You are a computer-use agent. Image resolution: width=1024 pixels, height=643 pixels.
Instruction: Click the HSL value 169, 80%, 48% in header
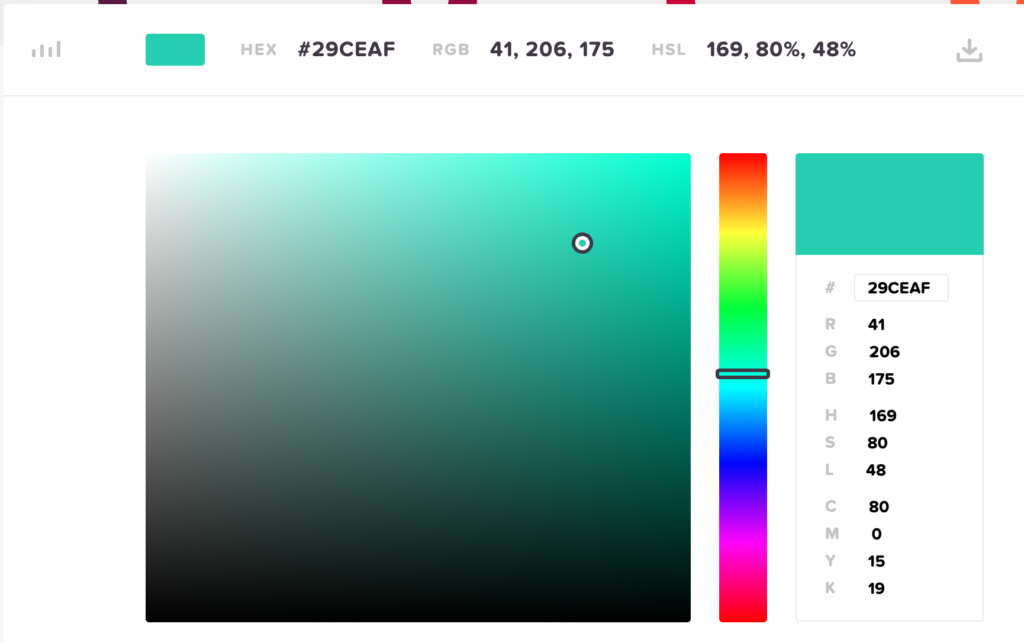tap(781, 49)
